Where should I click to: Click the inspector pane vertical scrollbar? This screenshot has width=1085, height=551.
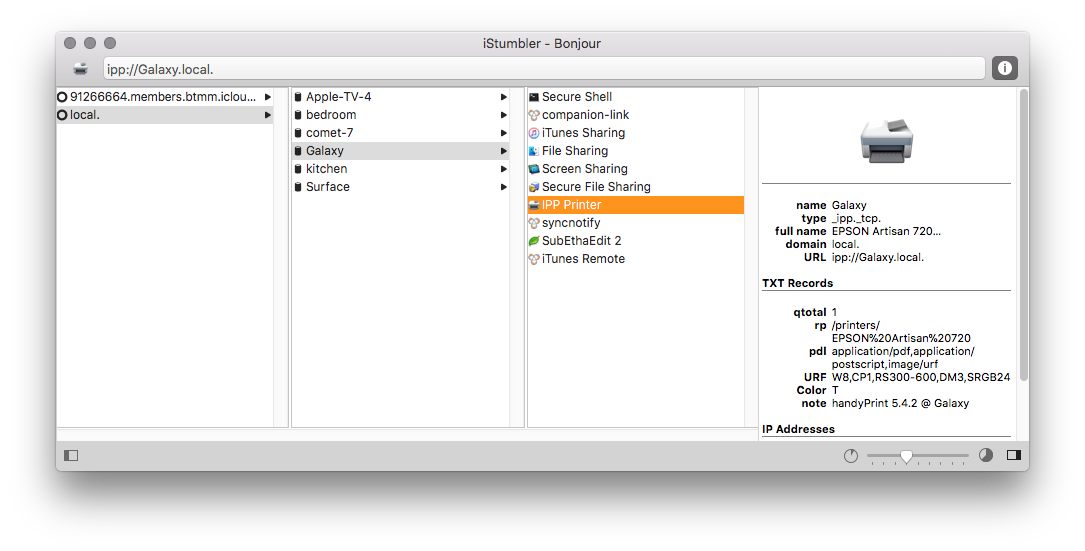tap(1023, 235)
